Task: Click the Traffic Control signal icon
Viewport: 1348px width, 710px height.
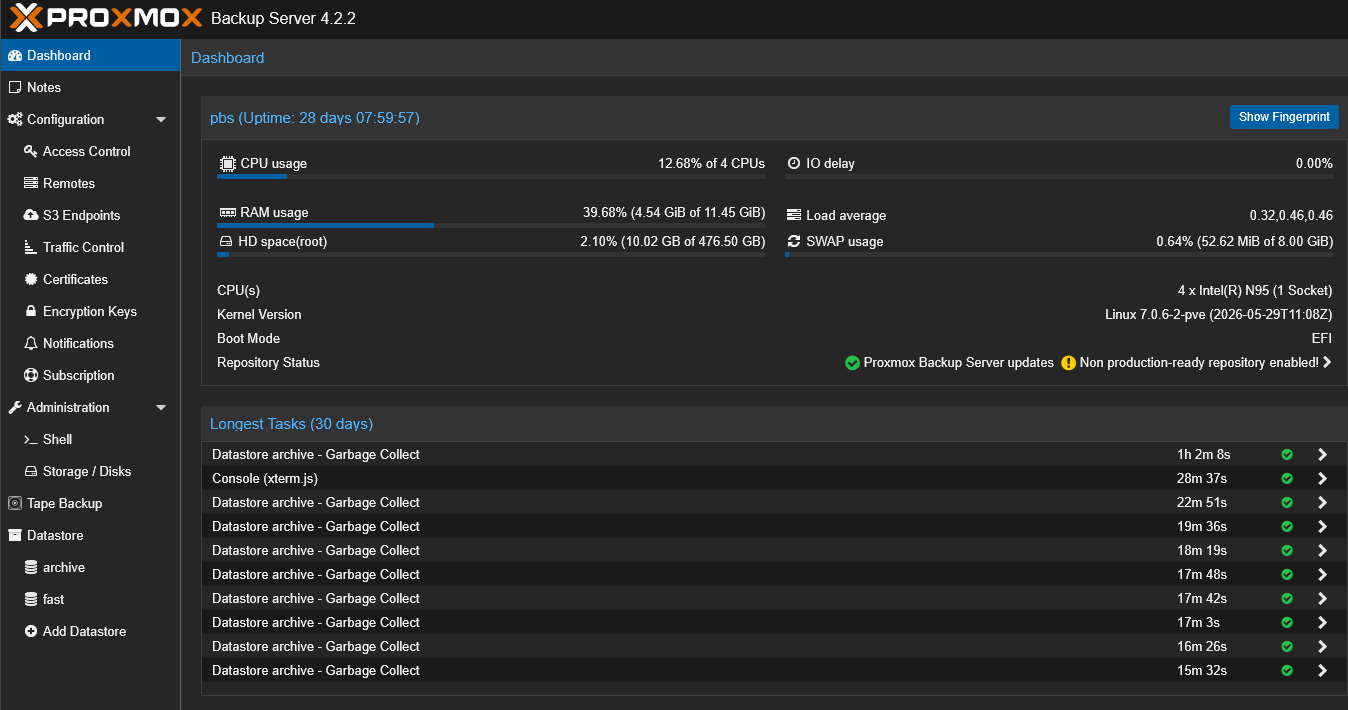Action: pyautogui.click(x=31, y=248)
